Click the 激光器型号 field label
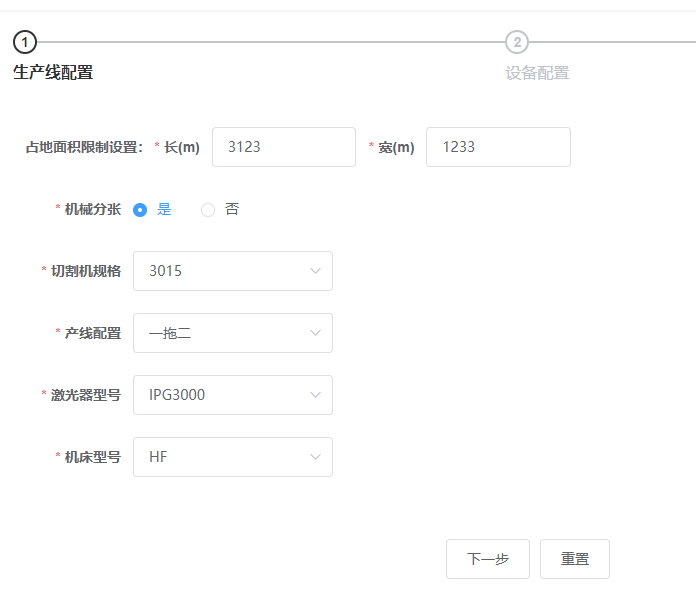 (x=86, y=395)
